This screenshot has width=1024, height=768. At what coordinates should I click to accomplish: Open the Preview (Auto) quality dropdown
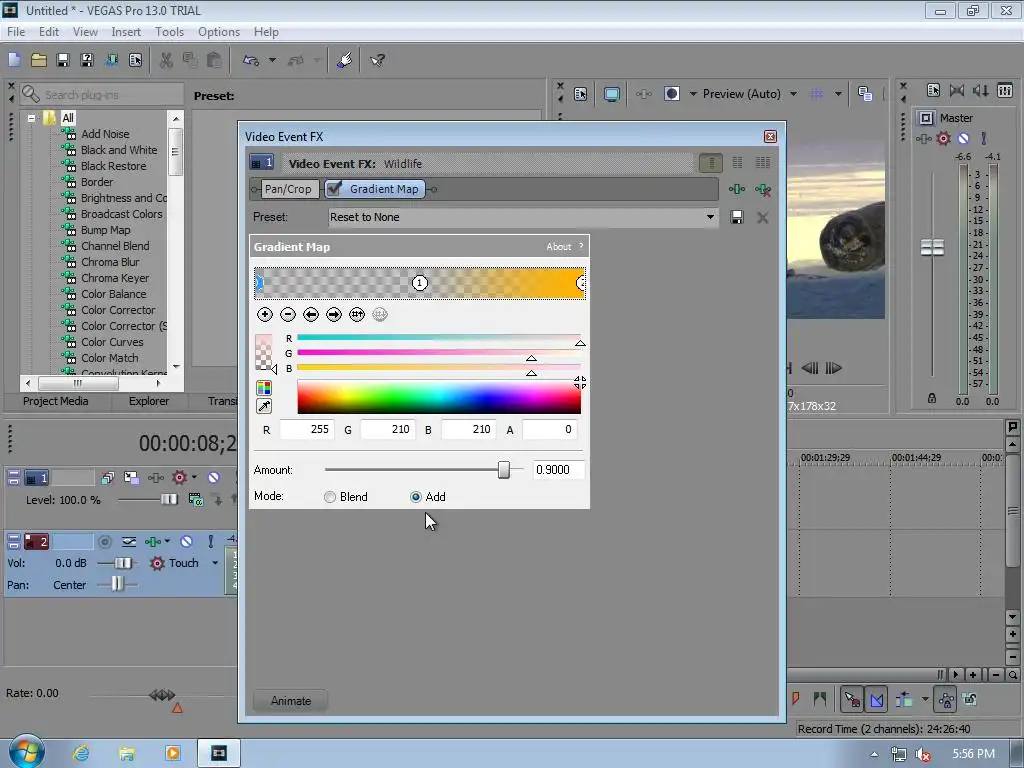(x=793, y=94)
